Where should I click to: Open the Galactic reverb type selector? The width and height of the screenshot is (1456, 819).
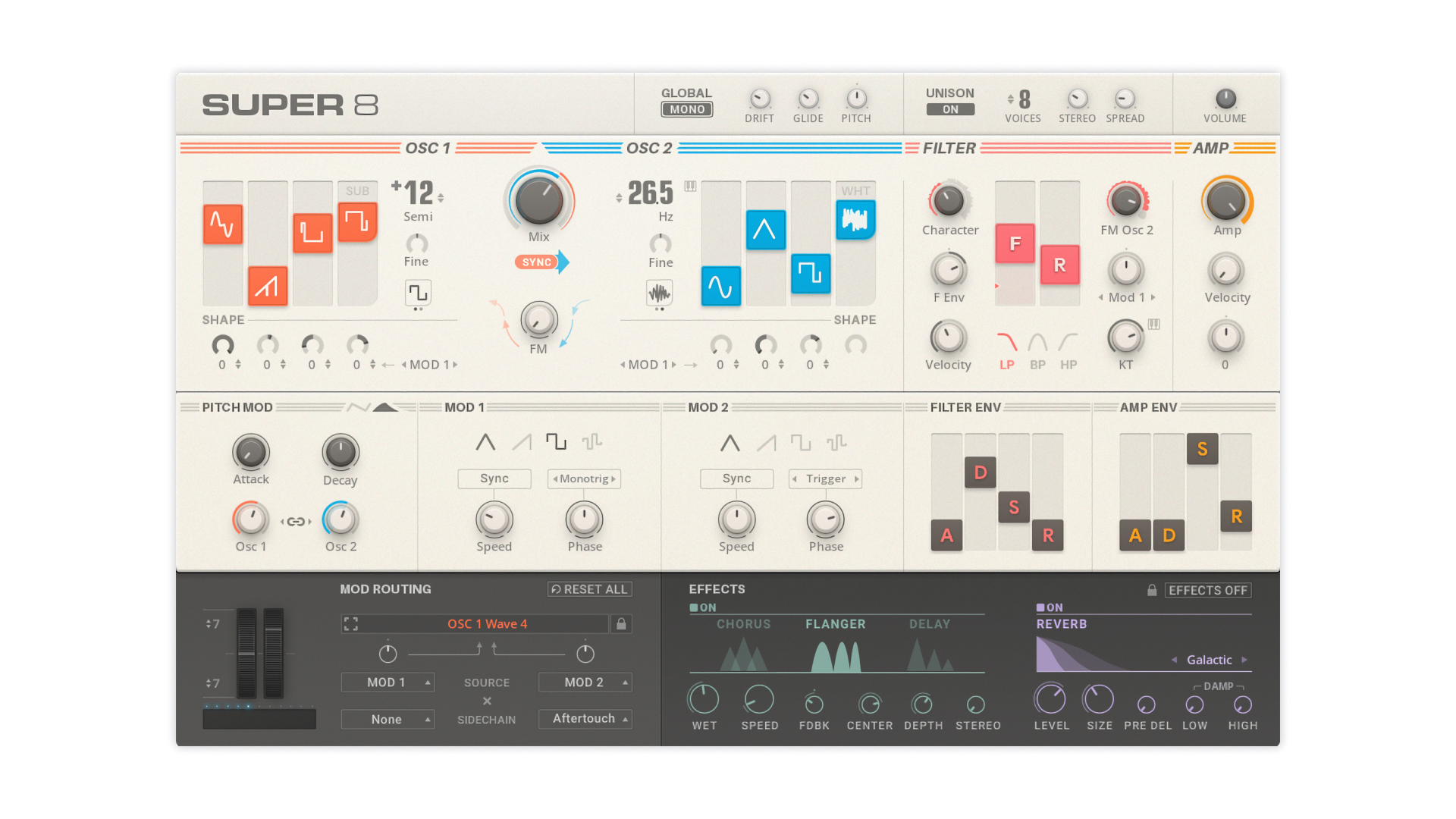tap(1210, 660)
